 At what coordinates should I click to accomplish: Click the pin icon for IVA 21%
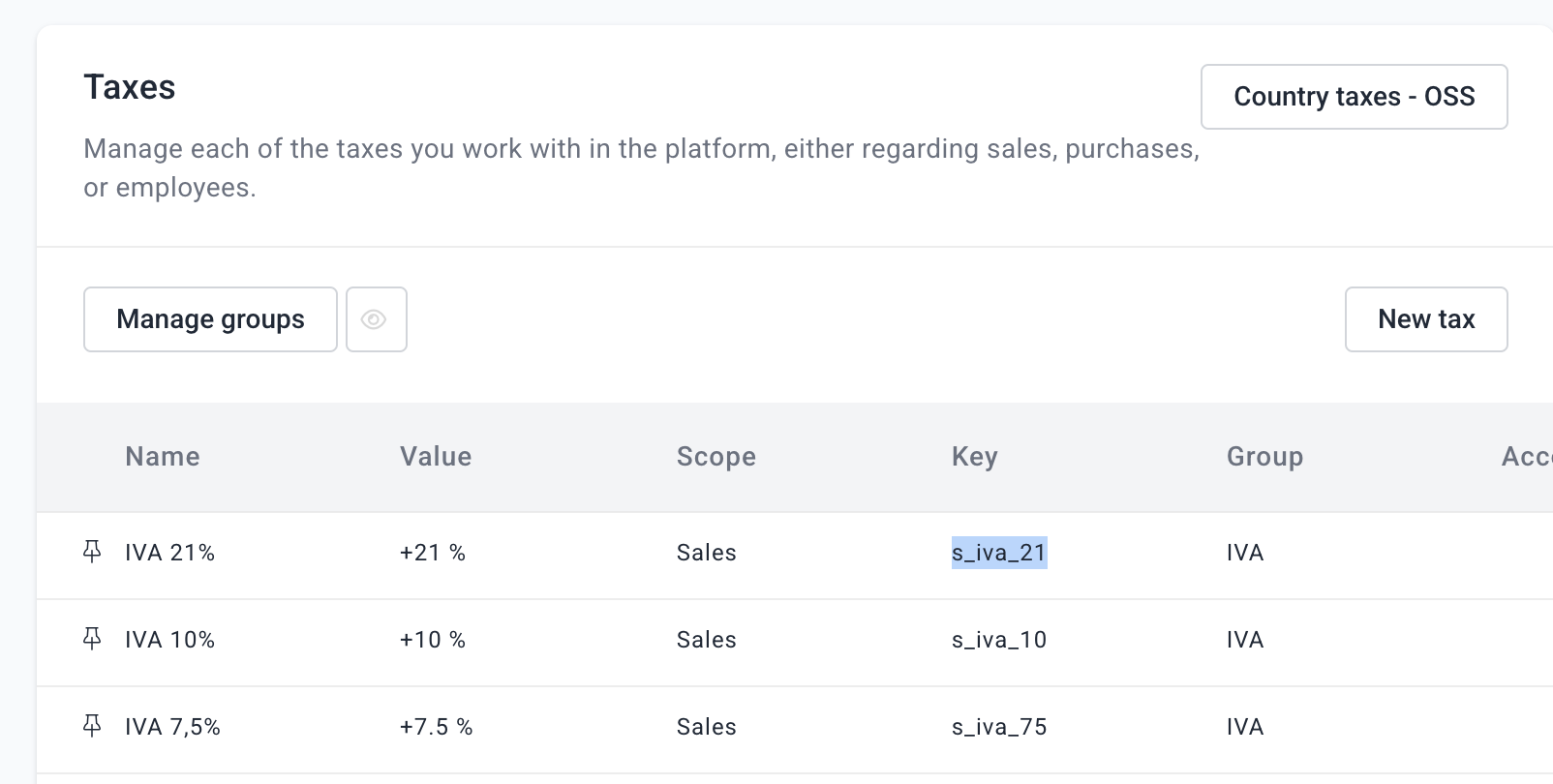pos(92,552)
